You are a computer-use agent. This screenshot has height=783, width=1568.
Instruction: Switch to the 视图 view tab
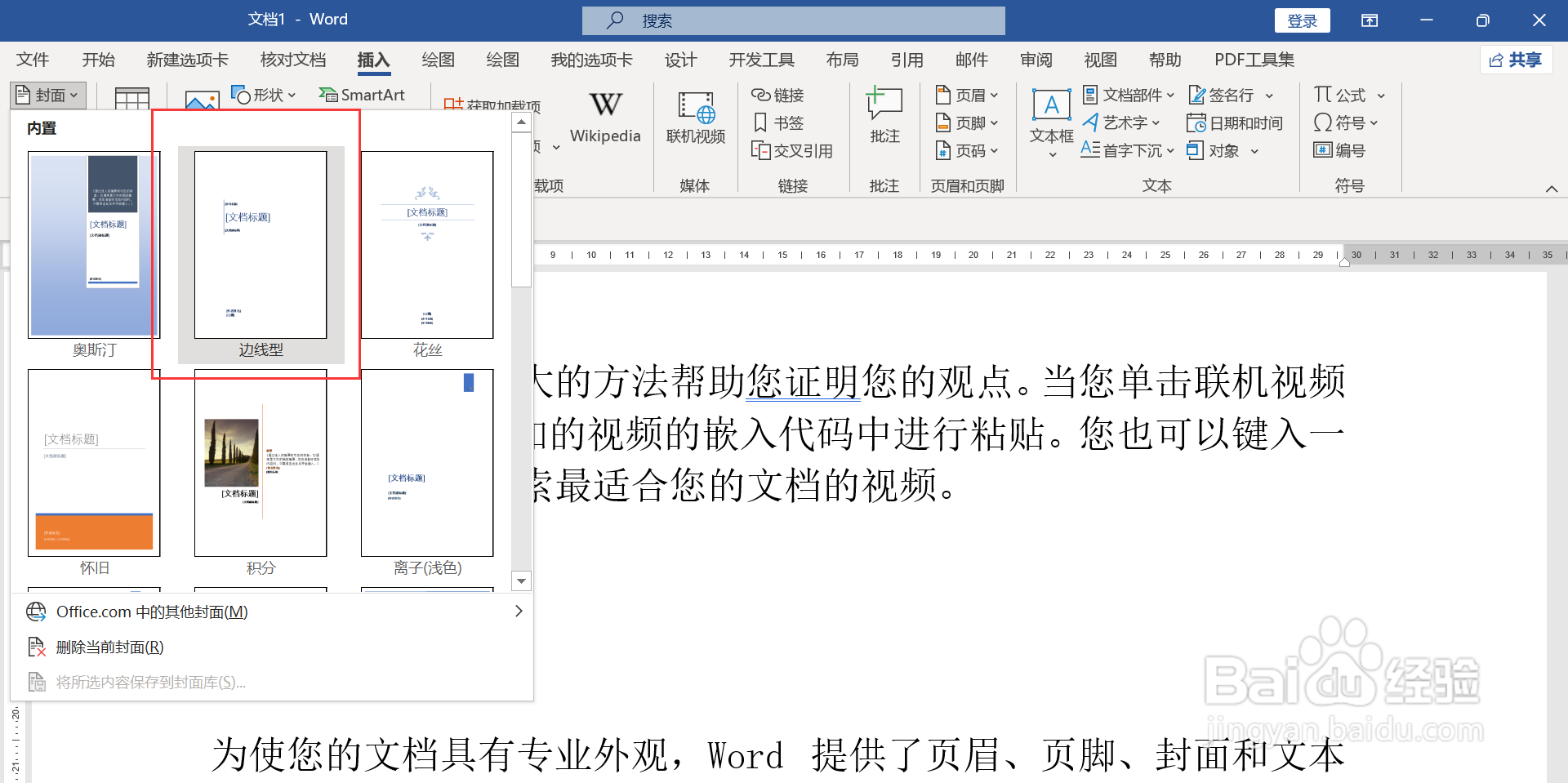pos(1100,60)
